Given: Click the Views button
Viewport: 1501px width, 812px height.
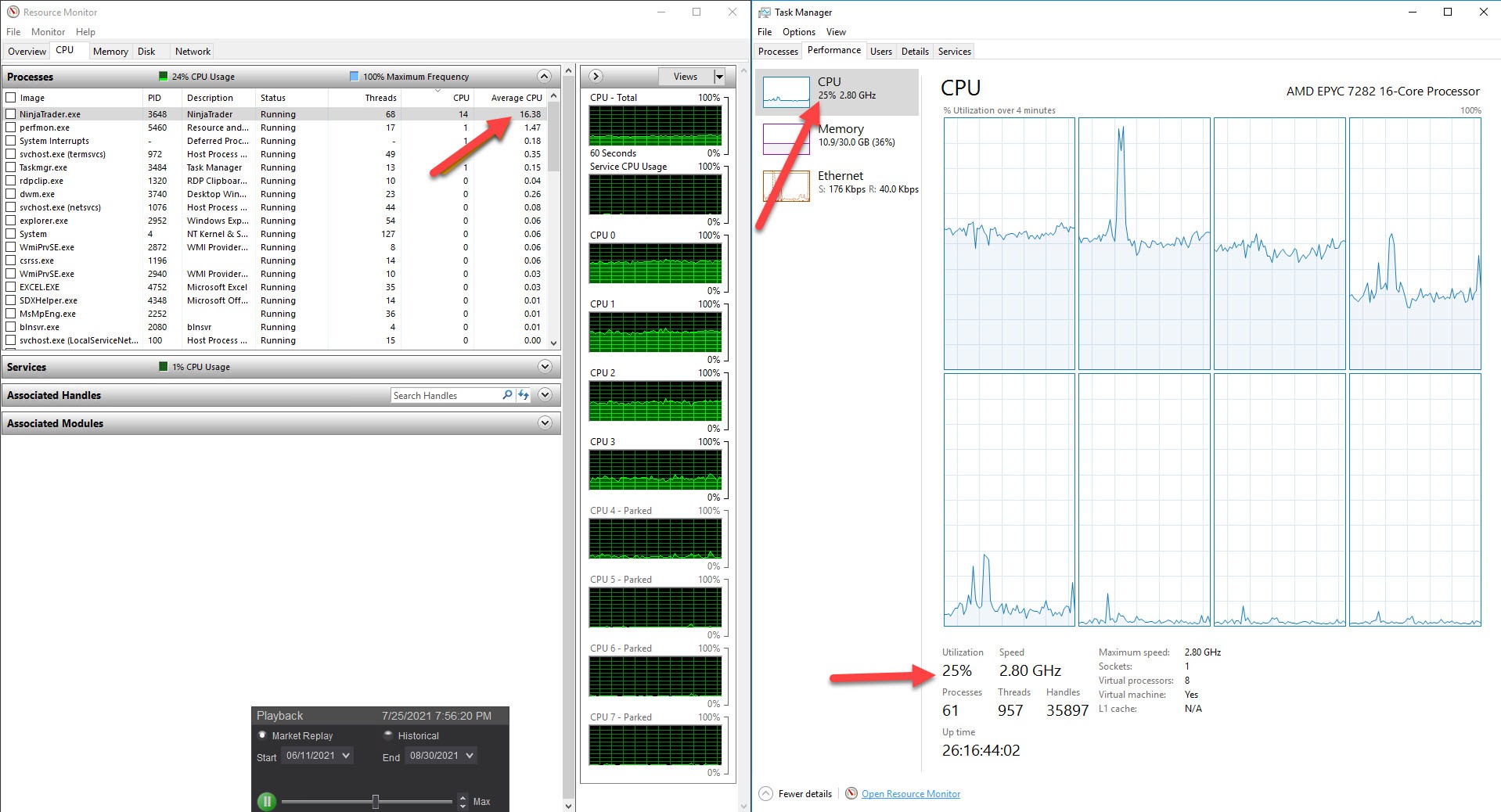Looking at the screenshot, I should pos(686,76).
